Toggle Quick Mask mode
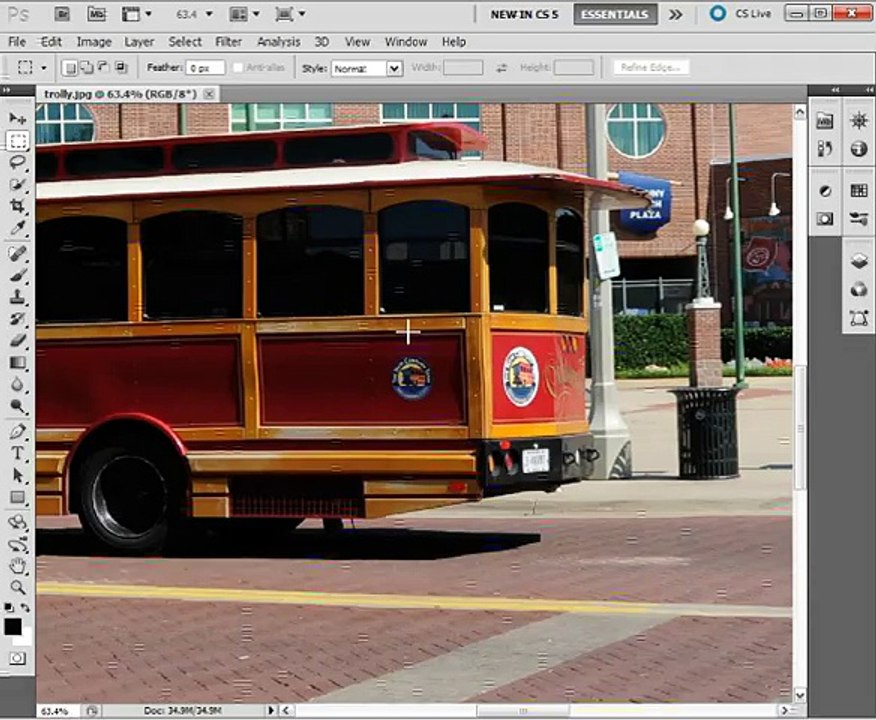Image resolution: width=876 pixels, height=720 pixels. (17, 658)
